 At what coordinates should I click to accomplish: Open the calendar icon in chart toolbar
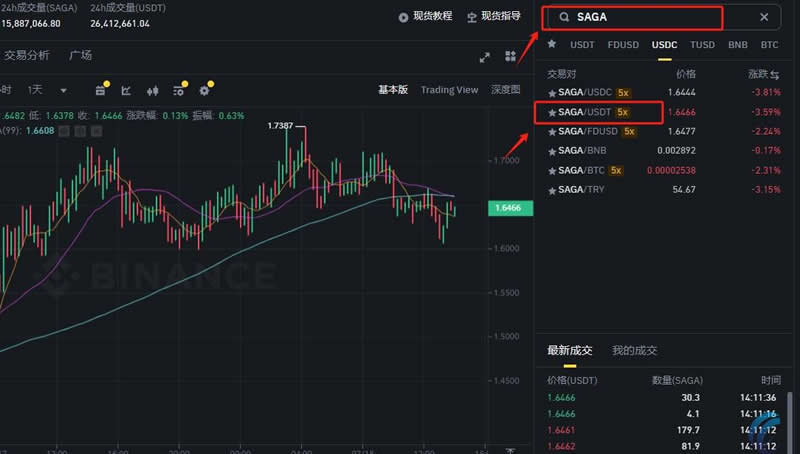[101, 90]
